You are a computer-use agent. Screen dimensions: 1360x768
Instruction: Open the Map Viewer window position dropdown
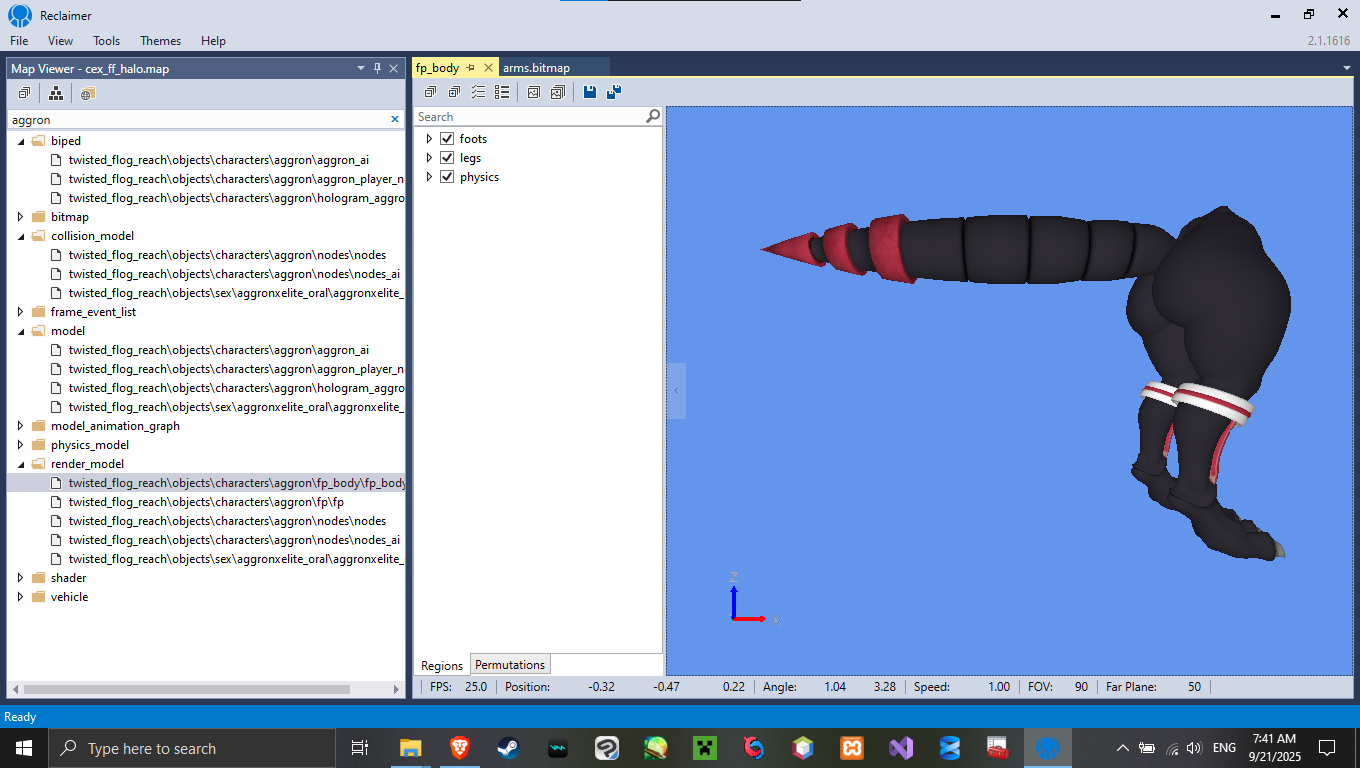360,68
